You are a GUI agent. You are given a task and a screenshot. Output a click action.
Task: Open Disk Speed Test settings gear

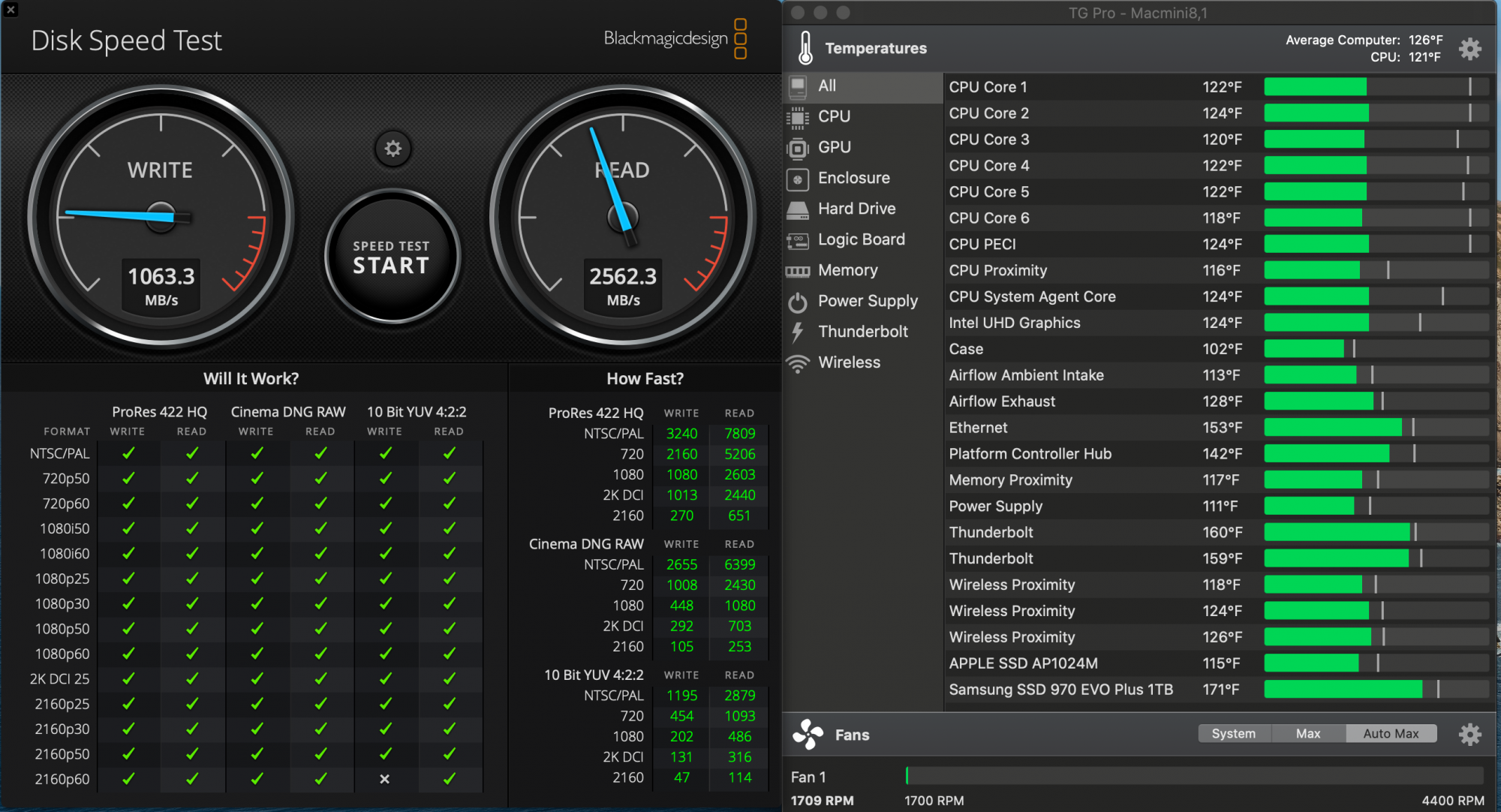pyautogui.click(x=393, y=149)
